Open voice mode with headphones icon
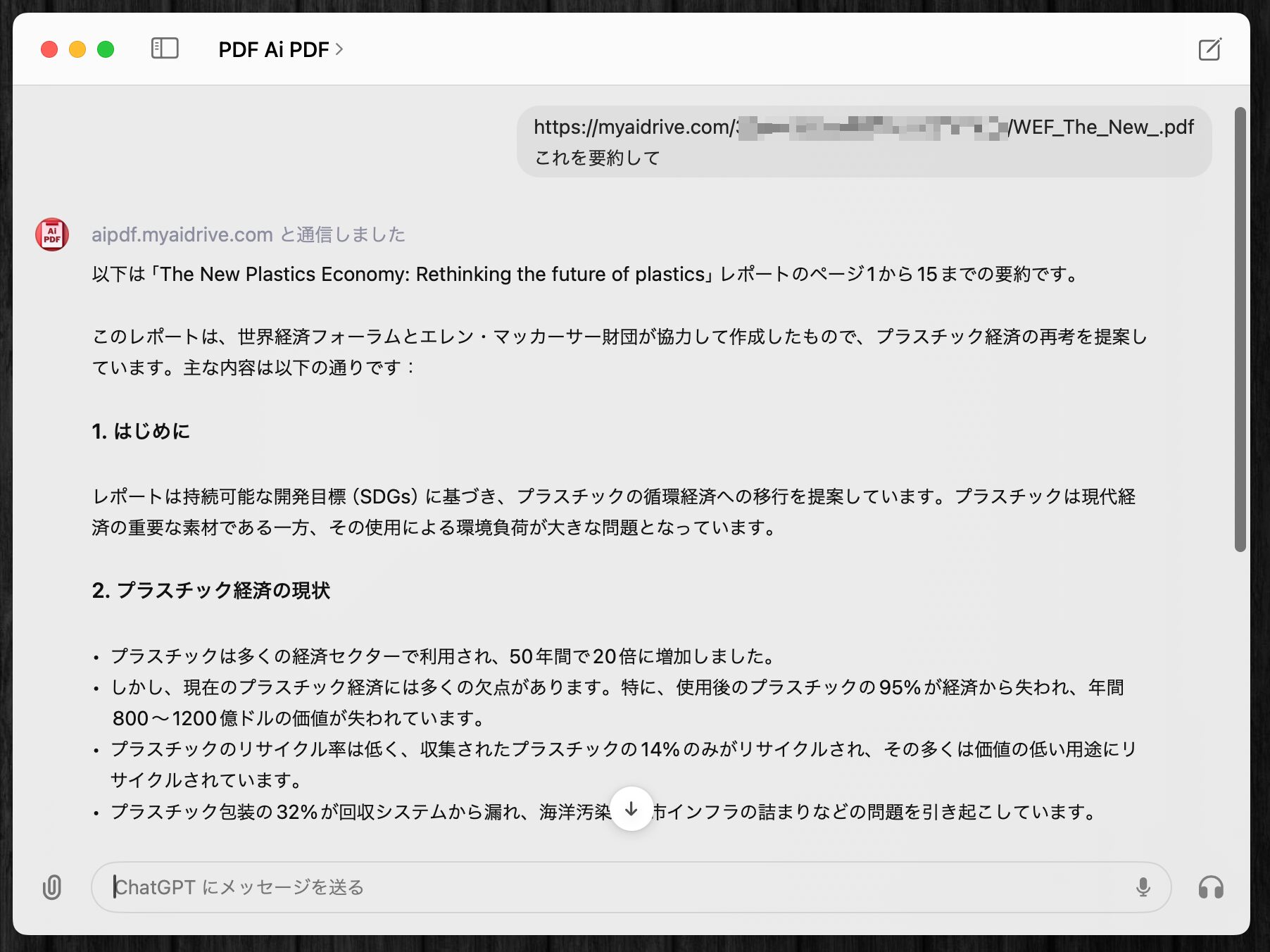This screenshot has height=952, width=1270. [x=1211, y=887]
